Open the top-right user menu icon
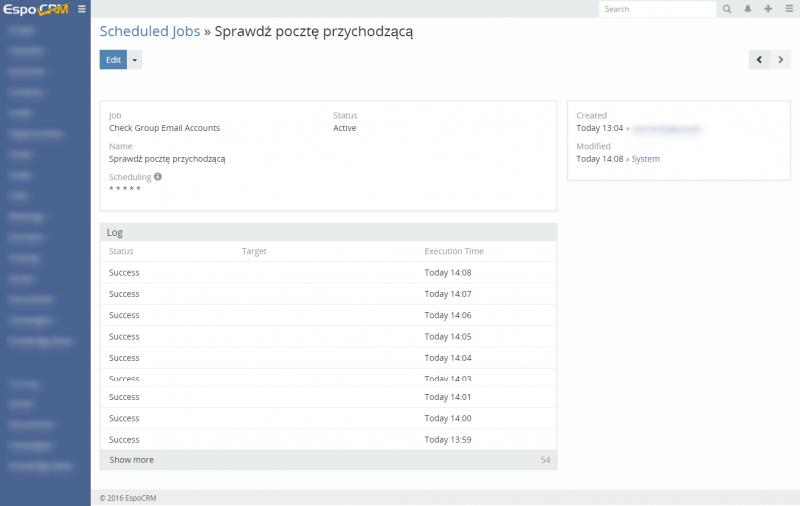 (x=787, y=9)
